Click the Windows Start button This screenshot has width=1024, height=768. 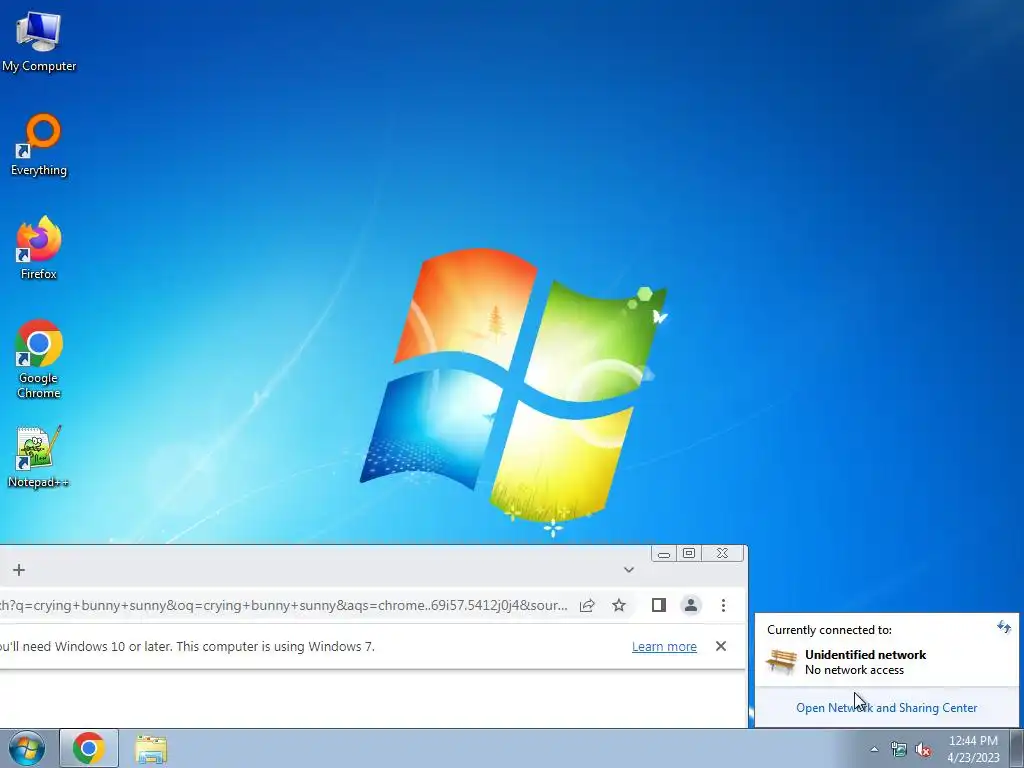[26, 748]
